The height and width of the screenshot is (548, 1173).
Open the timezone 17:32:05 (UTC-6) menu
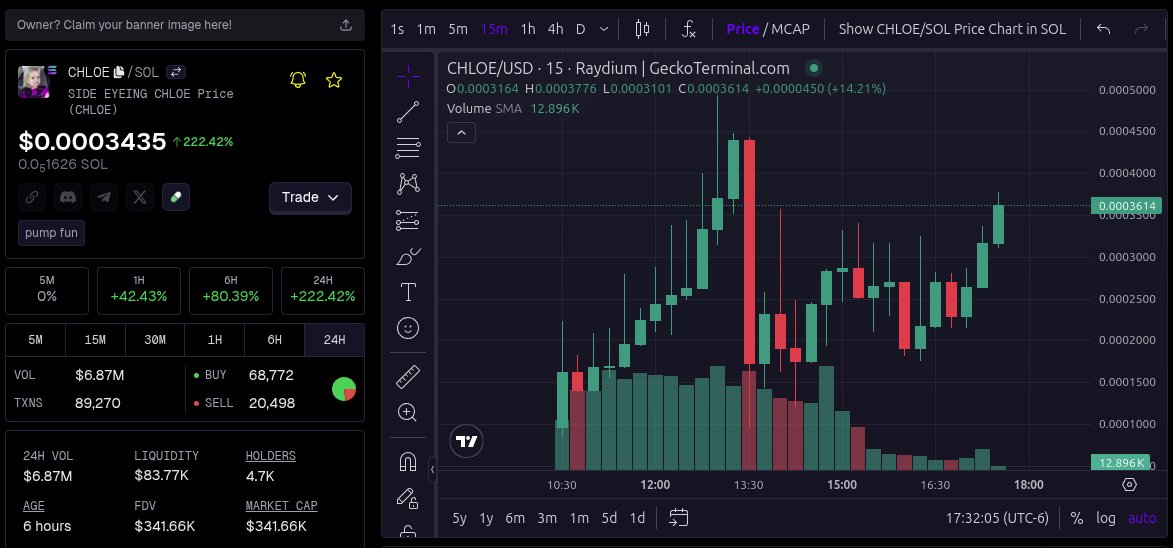[x=997, y=518]
